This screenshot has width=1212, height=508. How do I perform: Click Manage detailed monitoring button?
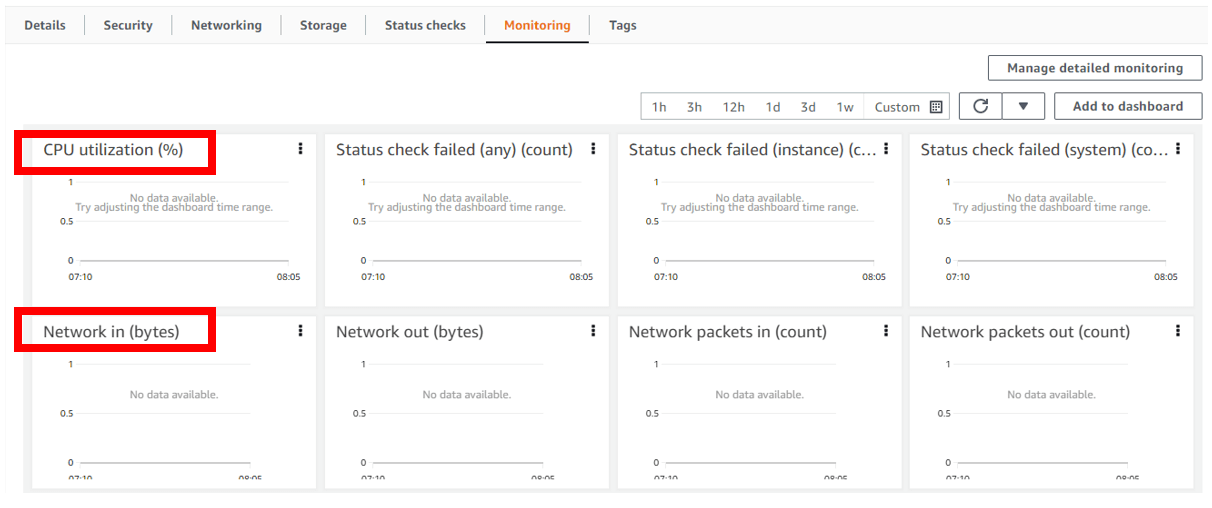[1094, 68]
